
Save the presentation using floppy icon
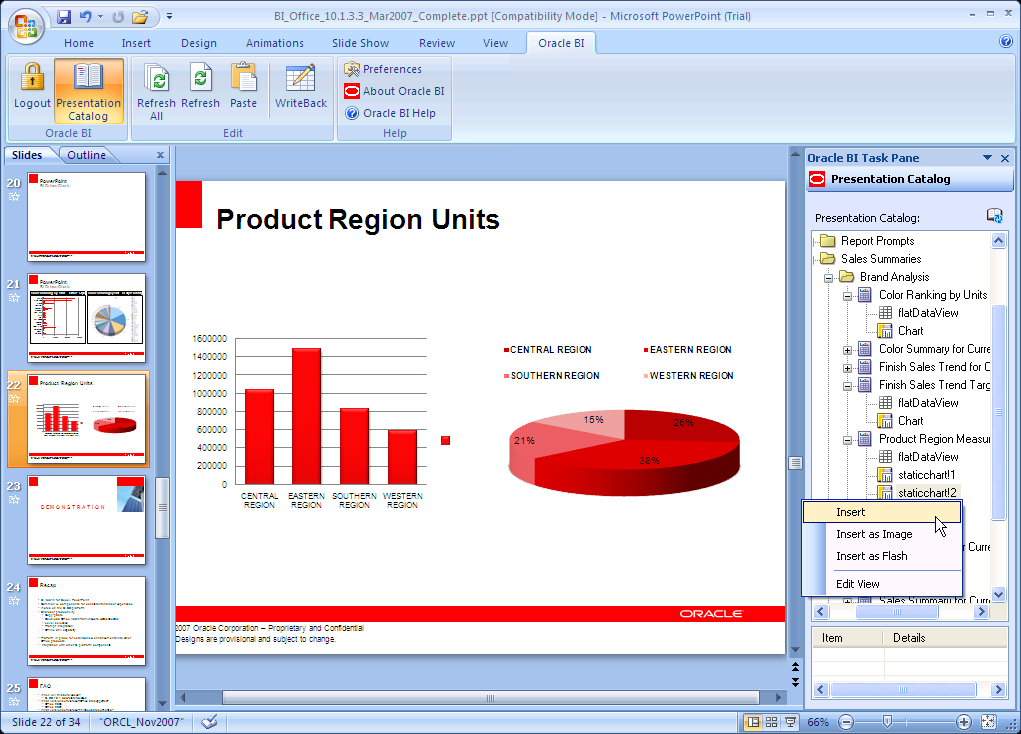[63, 17]
